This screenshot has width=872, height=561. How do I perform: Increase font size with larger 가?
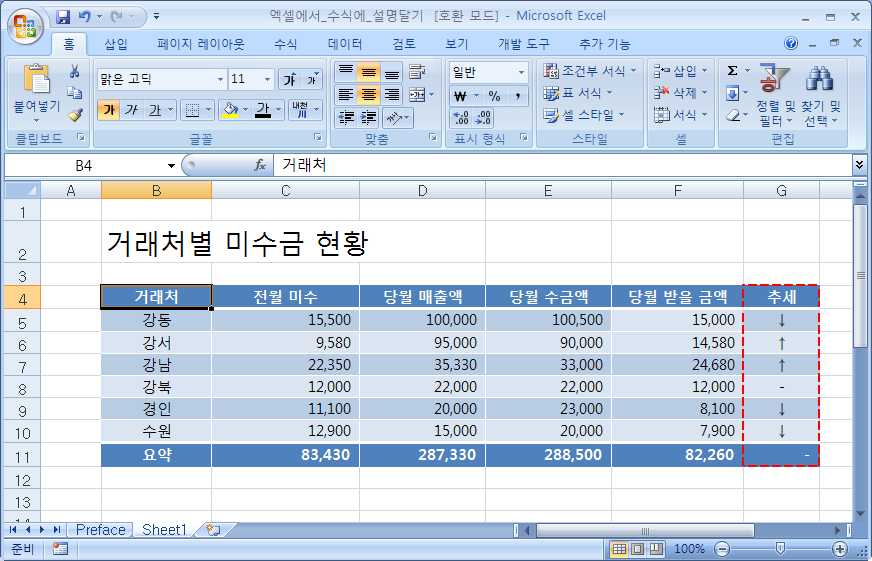coord(290,80)
